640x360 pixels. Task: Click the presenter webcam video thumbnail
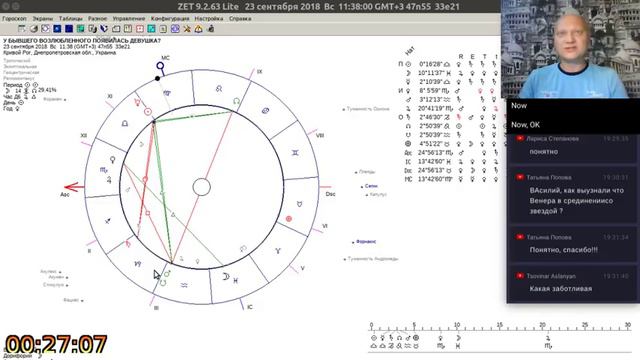[x=570, y=49]
